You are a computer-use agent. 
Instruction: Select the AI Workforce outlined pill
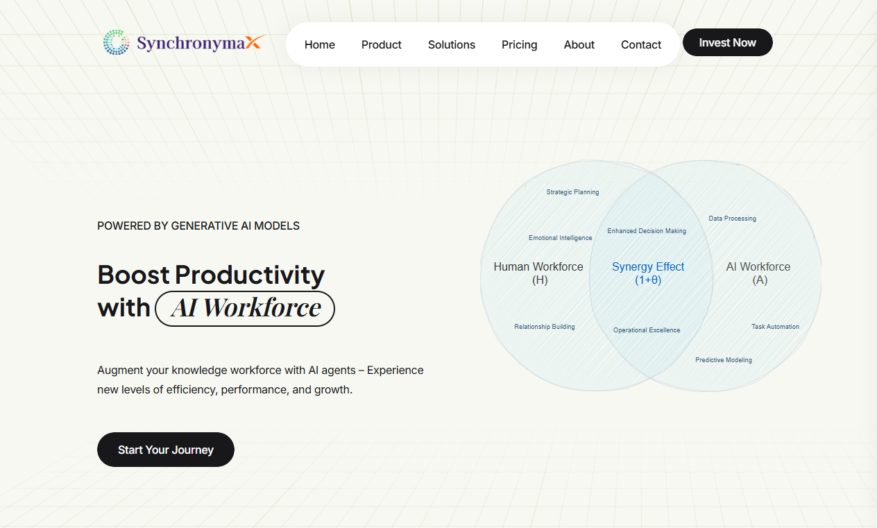[245, 308]
